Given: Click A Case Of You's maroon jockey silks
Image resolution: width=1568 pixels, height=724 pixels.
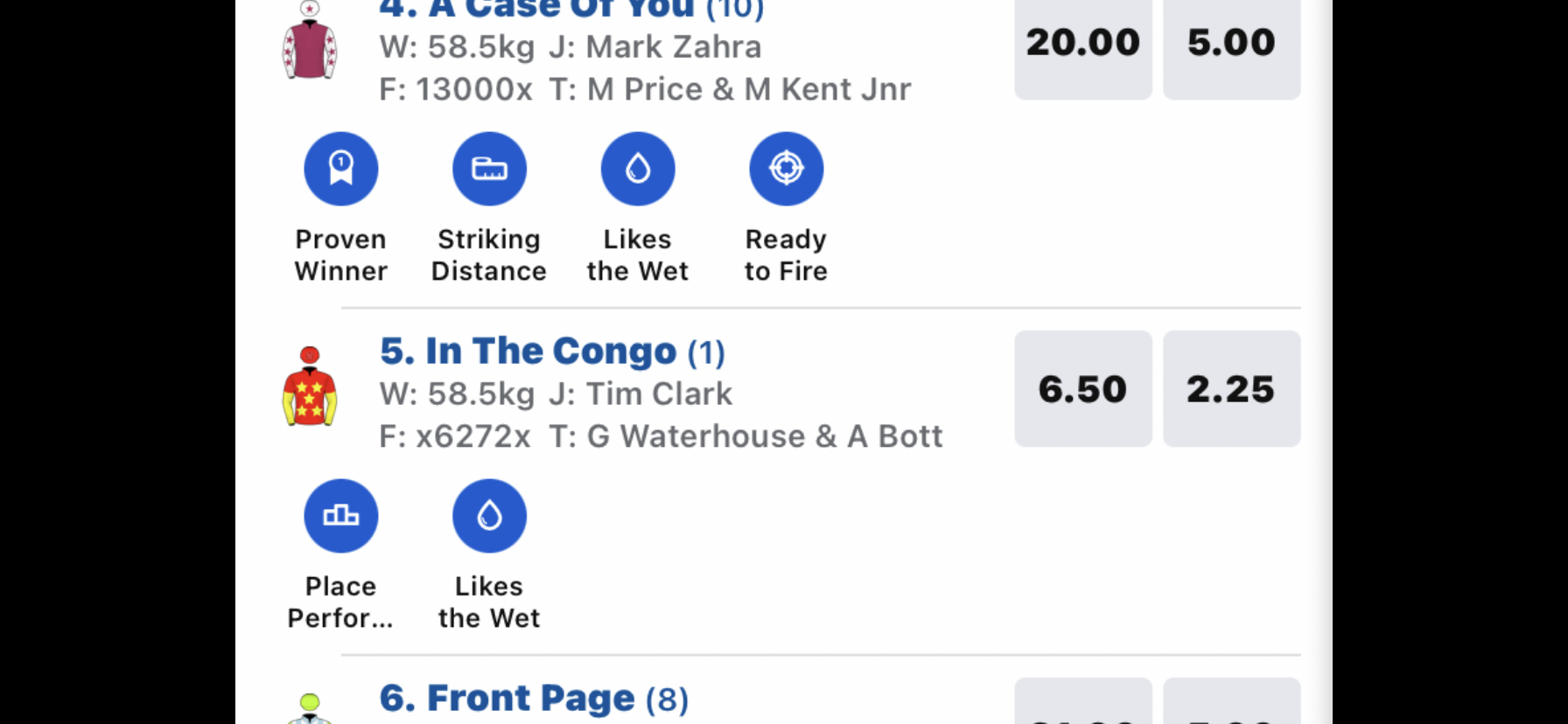Looking at the screenshot, I should [310, 42].
